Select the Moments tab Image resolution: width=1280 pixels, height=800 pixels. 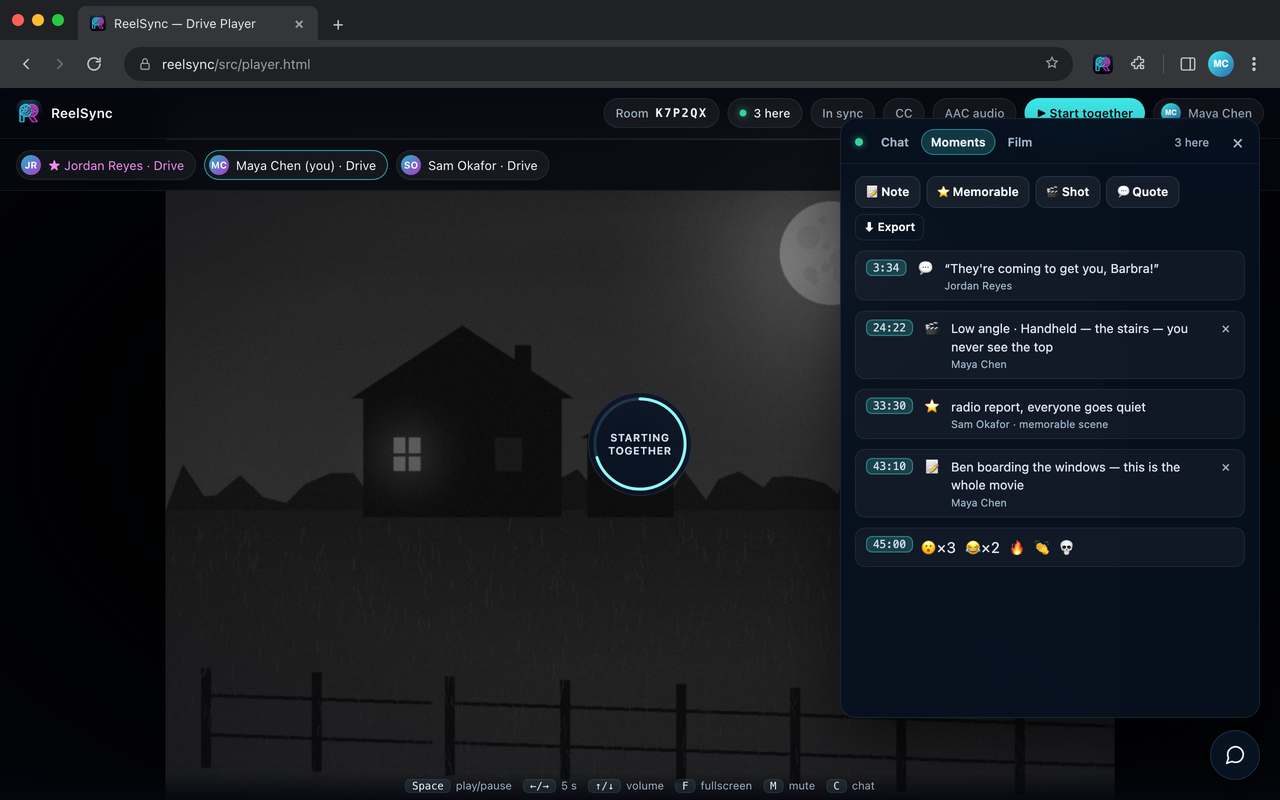pyautogui.click(x=958, y=142)
